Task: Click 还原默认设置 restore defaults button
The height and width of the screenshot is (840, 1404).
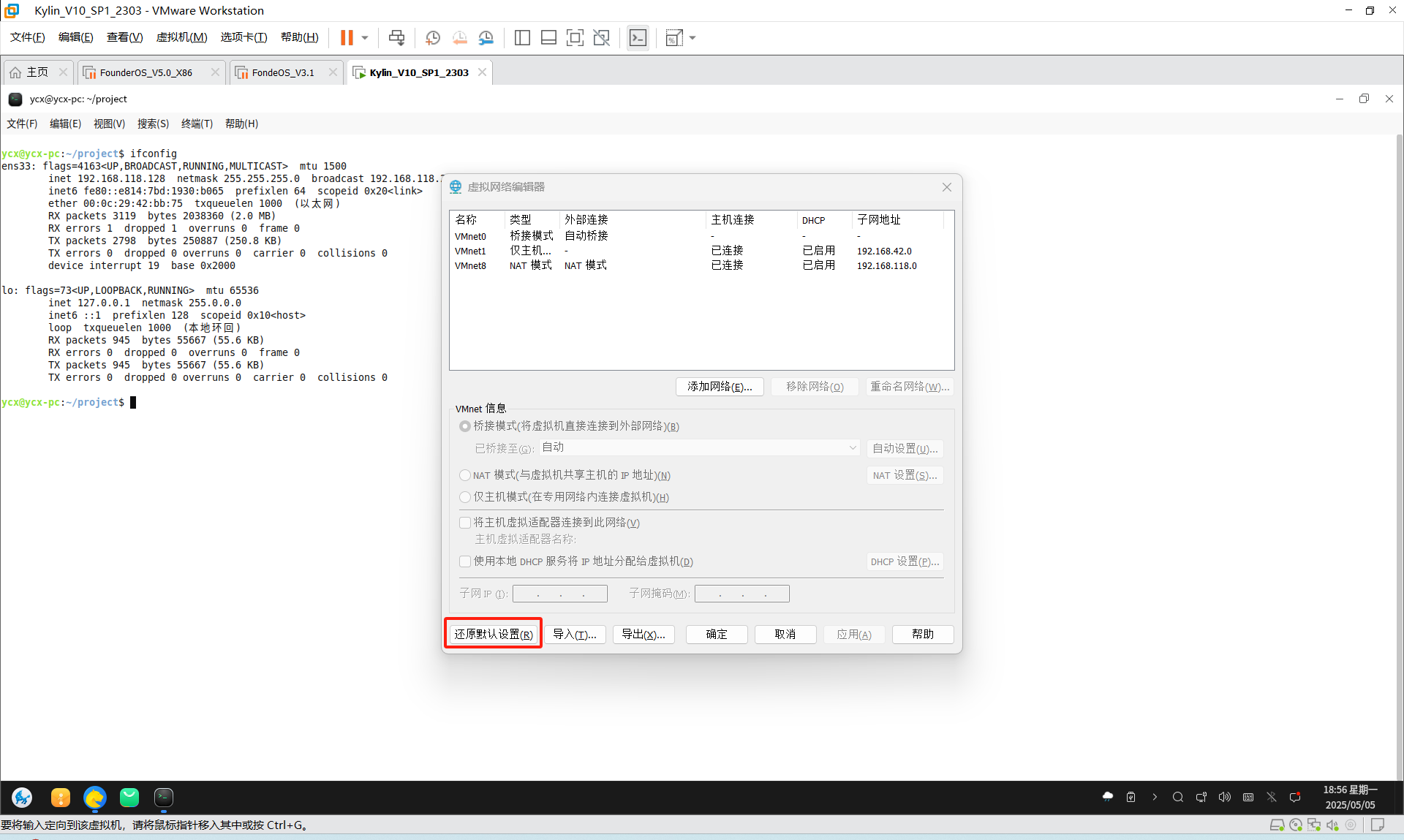Action: tap(493, 634)
